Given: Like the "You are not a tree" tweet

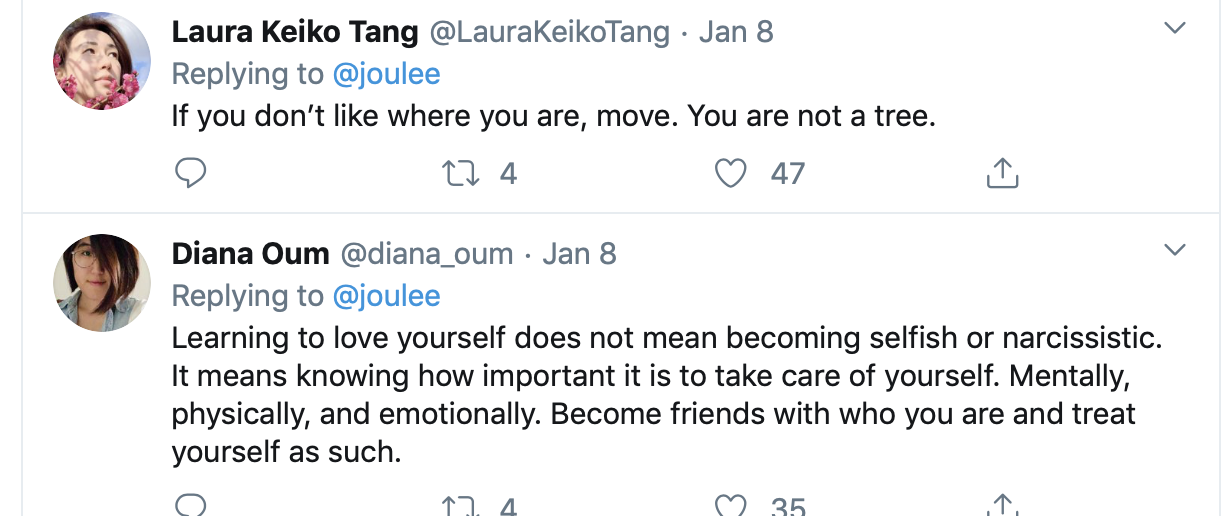Looking at the screenshot, I should tap(732, 174).
